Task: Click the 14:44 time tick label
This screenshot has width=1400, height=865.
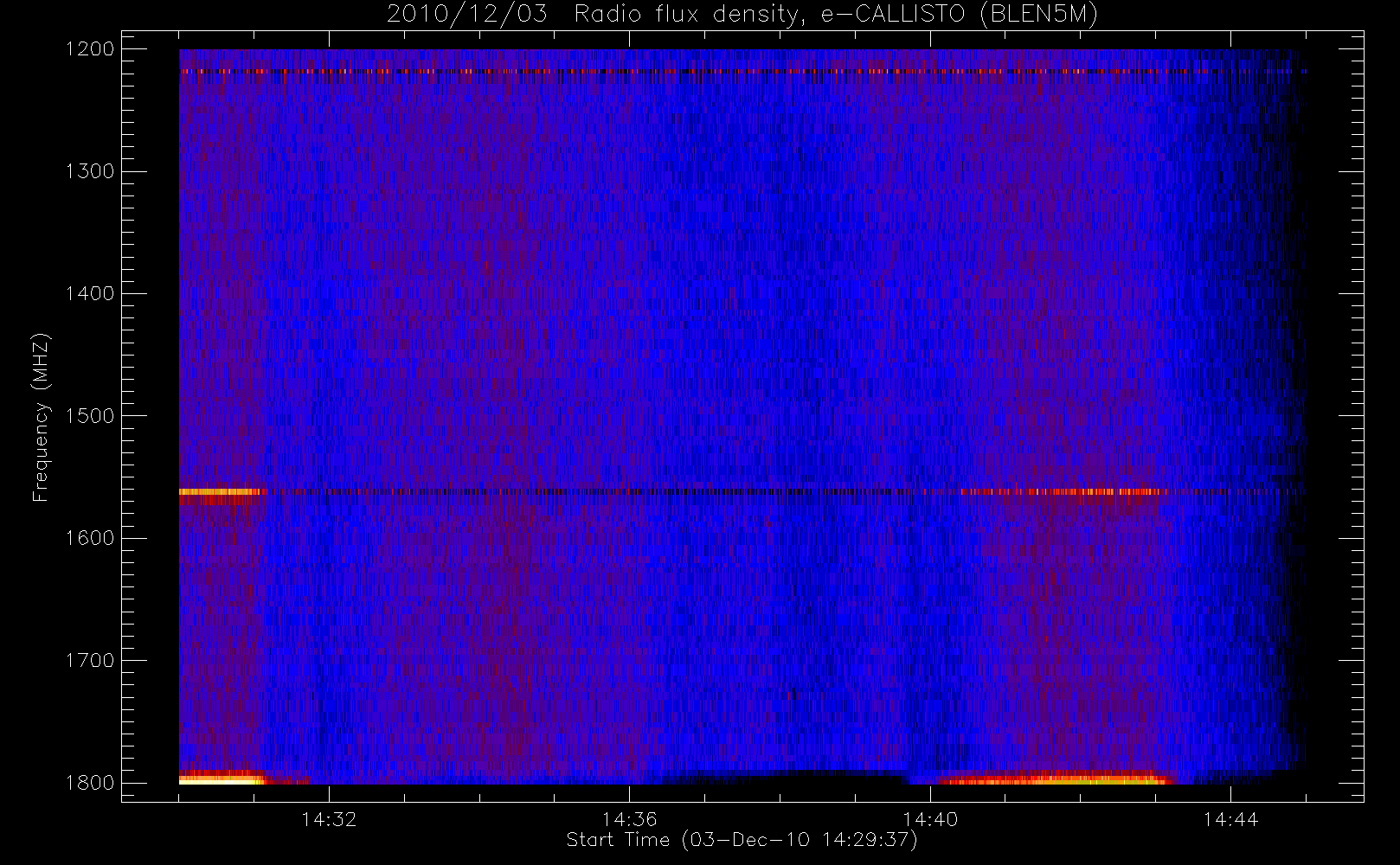Action: 1230,819
